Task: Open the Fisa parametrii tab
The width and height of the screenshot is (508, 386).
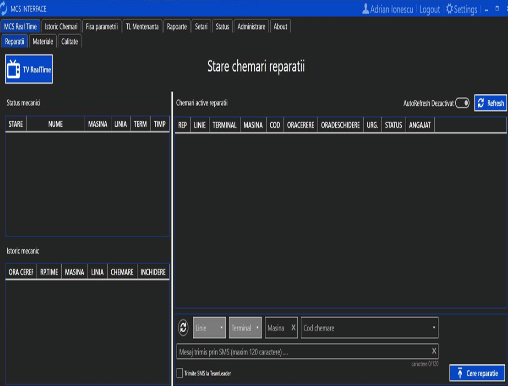Action: tap(102, 27)
